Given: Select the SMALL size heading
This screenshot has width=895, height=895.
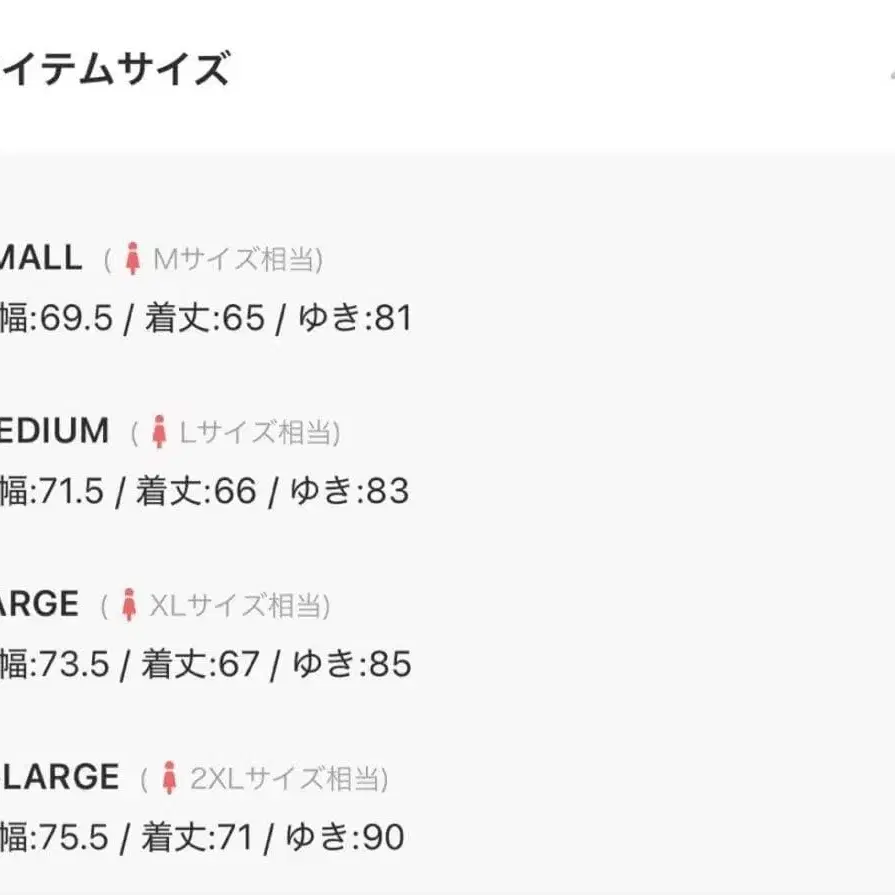Looking at the screenshot, I should [40, 258].
